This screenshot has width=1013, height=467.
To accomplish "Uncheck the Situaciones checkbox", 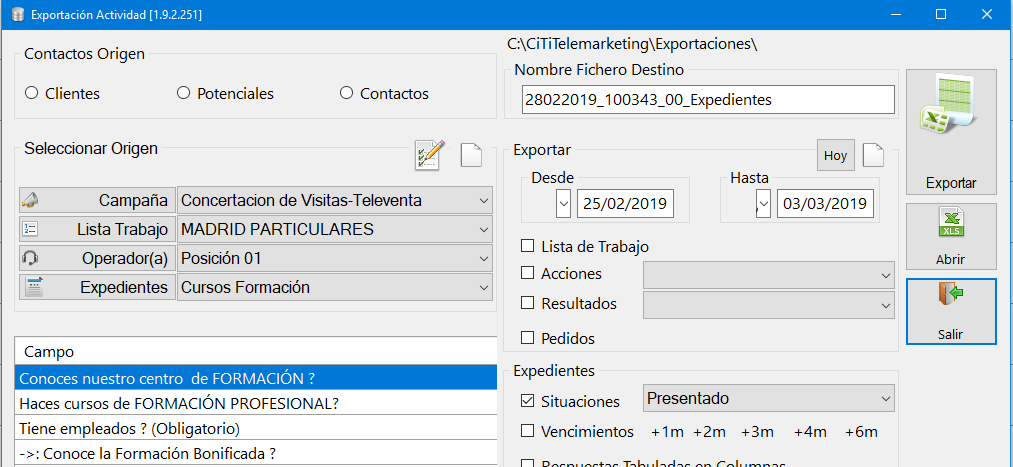I will (528, 401).
